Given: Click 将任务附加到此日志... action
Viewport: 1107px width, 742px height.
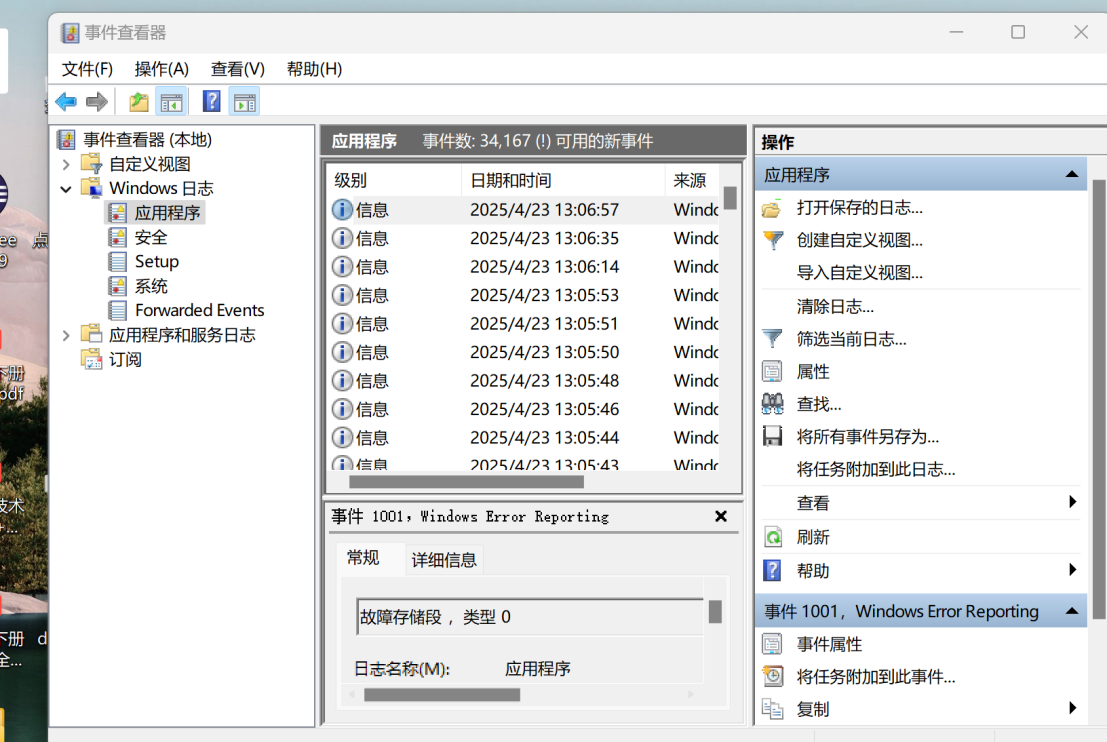Looking at the screenshot, I should 875,469.
